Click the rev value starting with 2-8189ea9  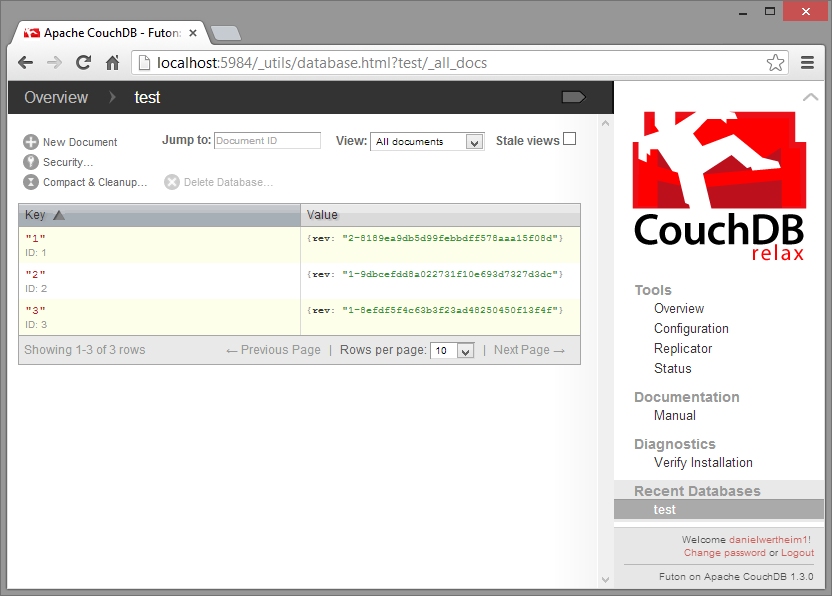point(450,238)
